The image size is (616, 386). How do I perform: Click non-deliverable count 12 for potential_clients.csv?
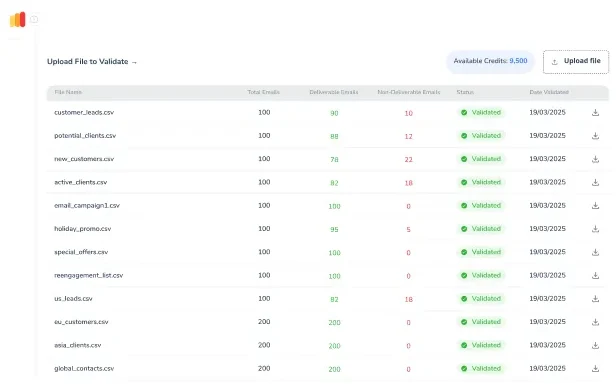[409, 137]
